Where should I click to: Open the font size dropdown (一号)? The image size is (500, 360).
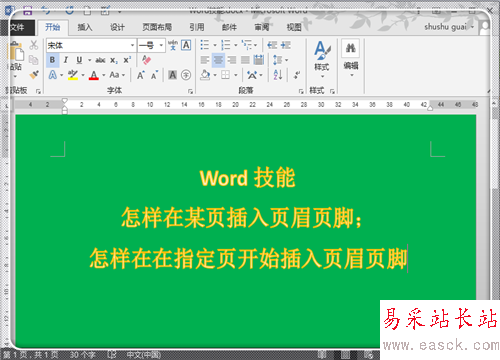[161, 45]
